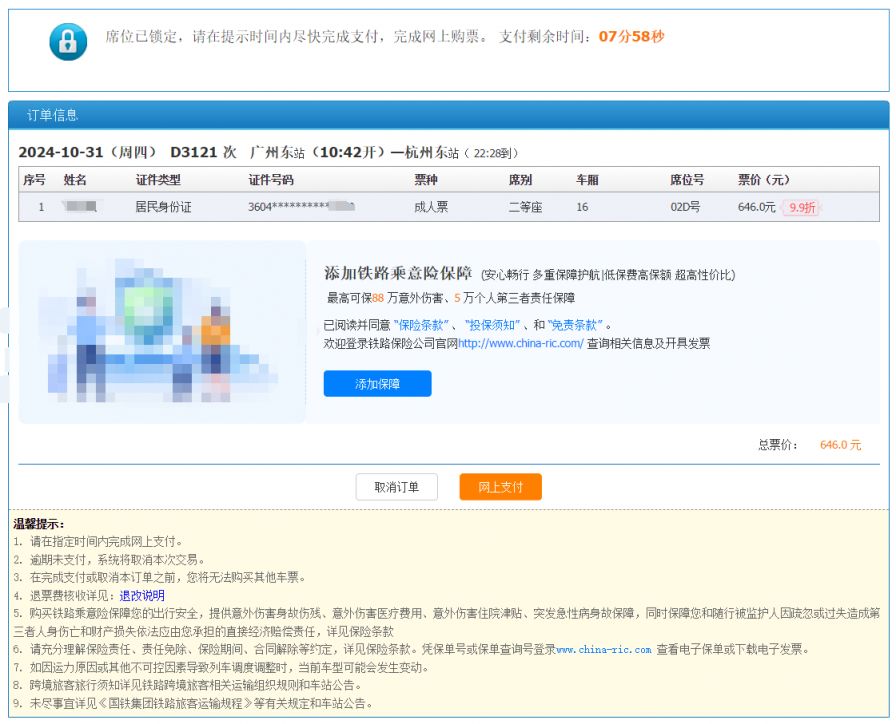Select the 订单信息 section header

pos(52,115)
